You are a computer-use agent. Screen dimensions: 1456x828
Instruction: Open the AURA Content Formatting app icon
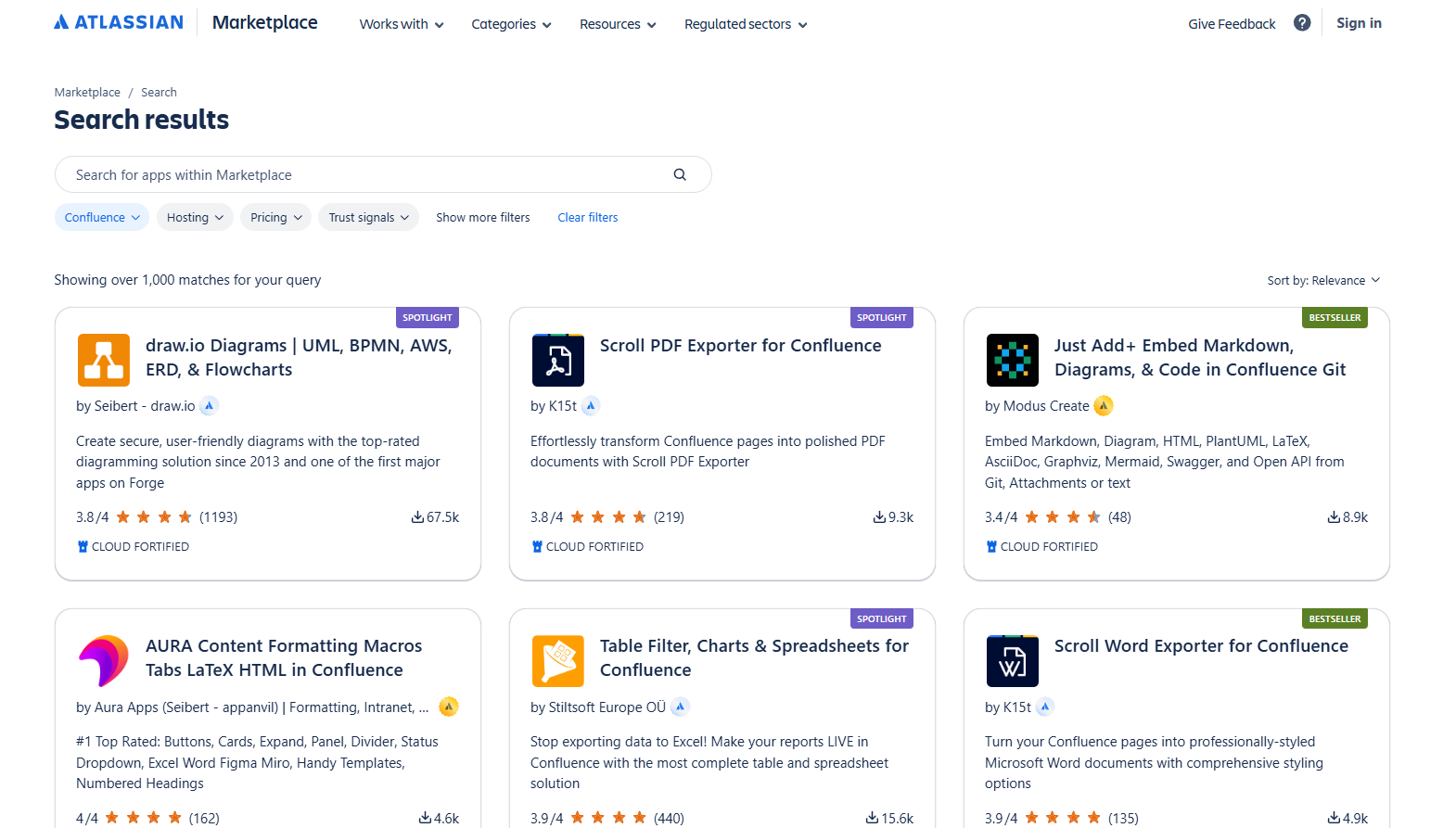pos(104,660)
